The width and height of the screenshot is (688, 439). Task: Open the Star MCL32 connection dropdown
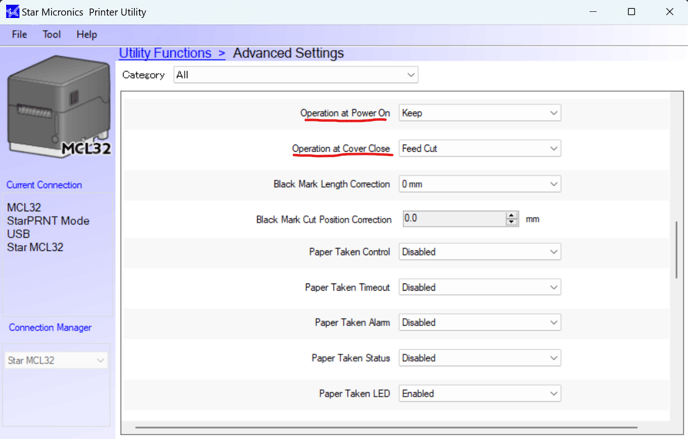[56, 360]
